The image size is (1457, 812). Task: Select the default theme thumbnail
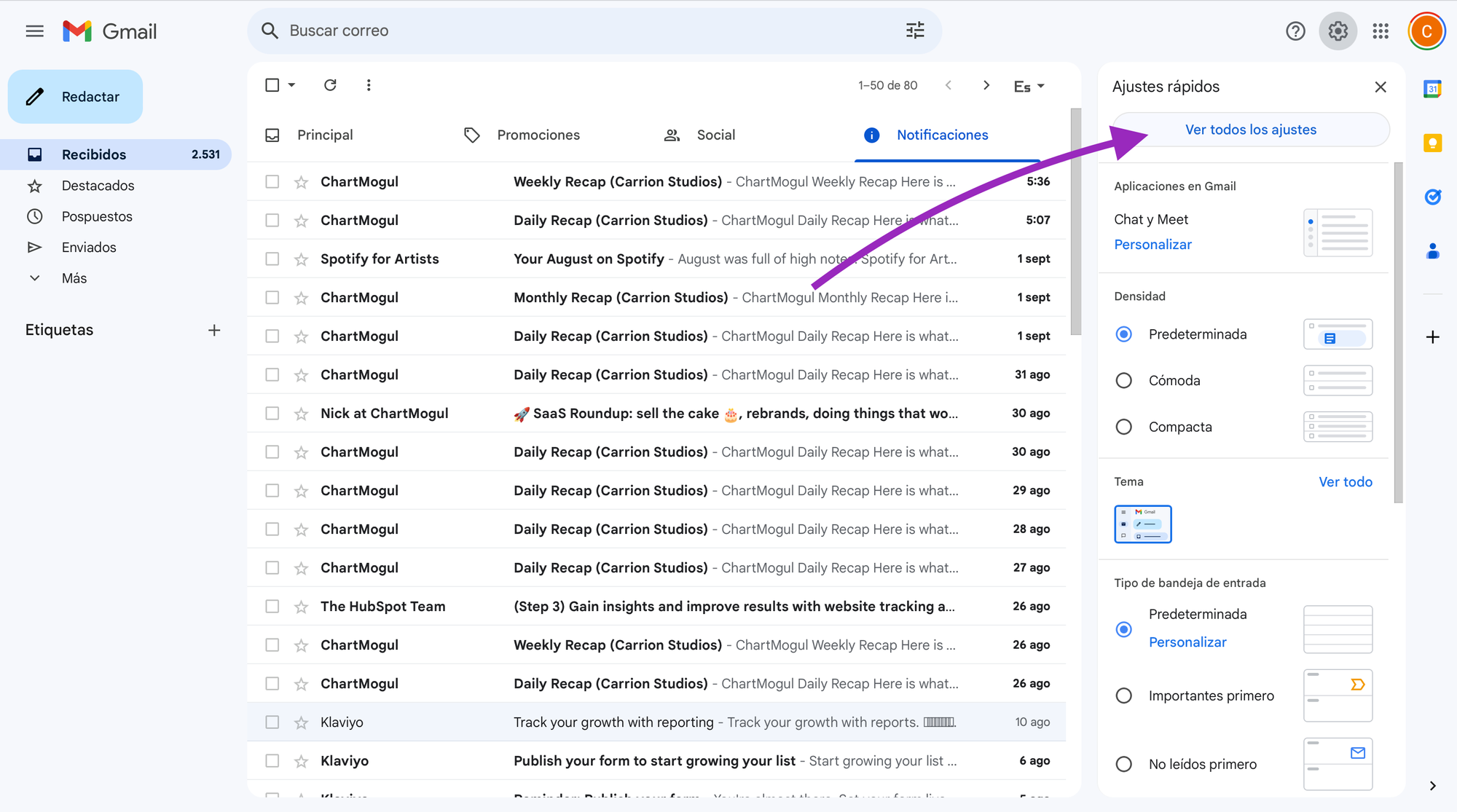(1142, 524)
